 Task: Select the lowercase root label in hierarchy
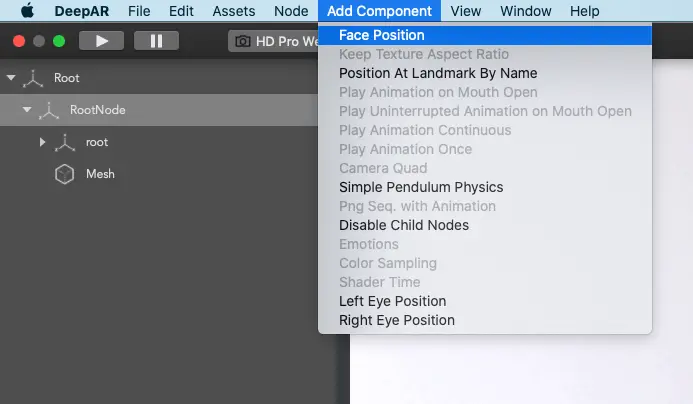97,142
